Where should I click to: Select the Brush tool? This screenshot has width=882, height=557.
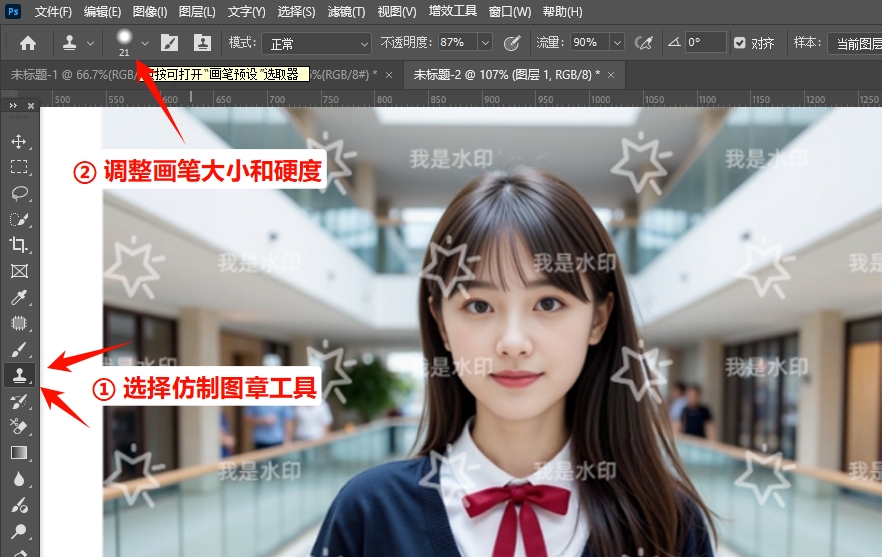coord(19,349)
